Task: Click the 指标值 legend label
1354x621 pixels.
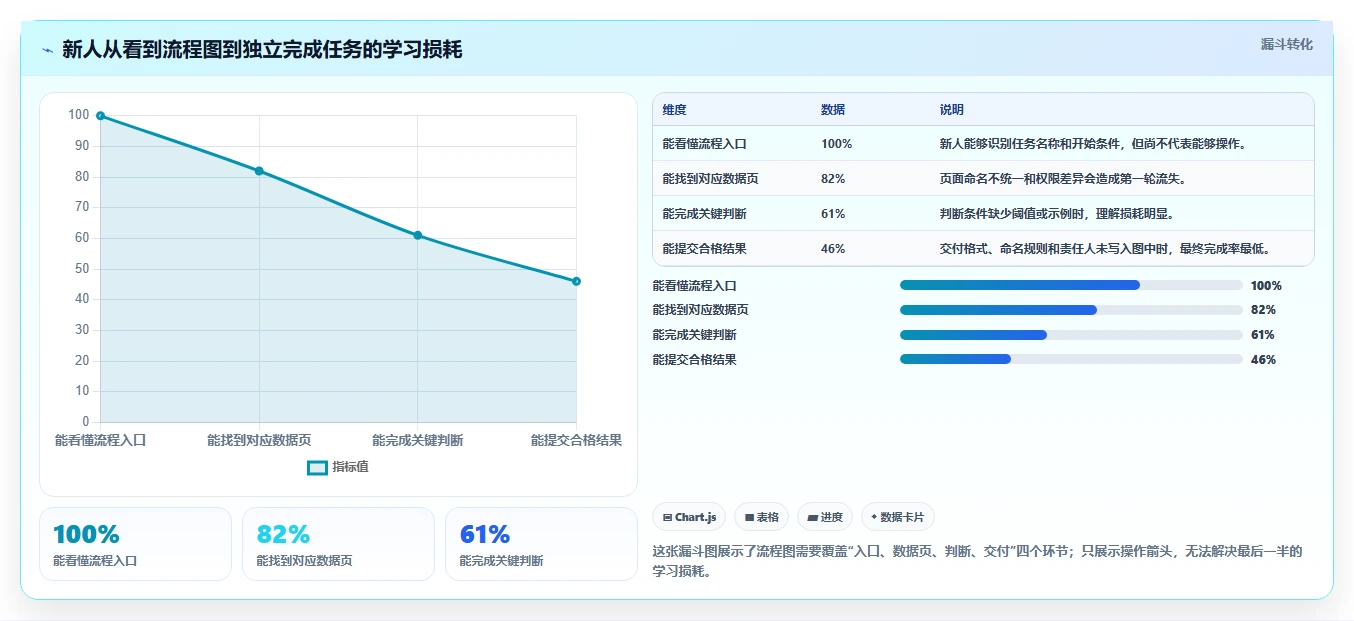Action: pyautogui.click(x=350, y=467)
